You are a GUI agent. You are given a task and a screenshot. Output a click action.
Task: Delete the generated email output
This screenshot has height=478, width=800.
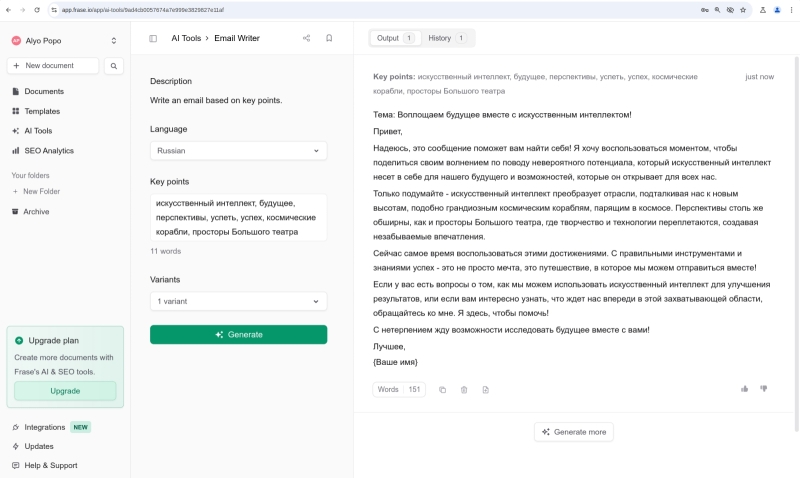click(x=464, y=389)
